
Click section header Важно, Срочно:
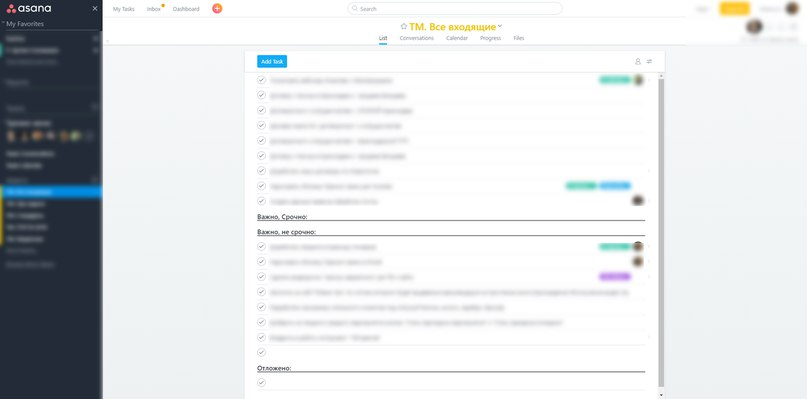point(282,217)
